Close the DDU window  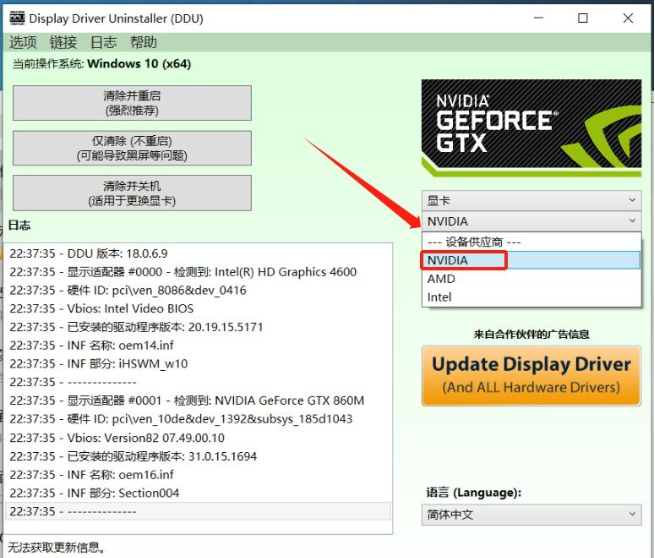pyautogui.click(x=628, y=18)
